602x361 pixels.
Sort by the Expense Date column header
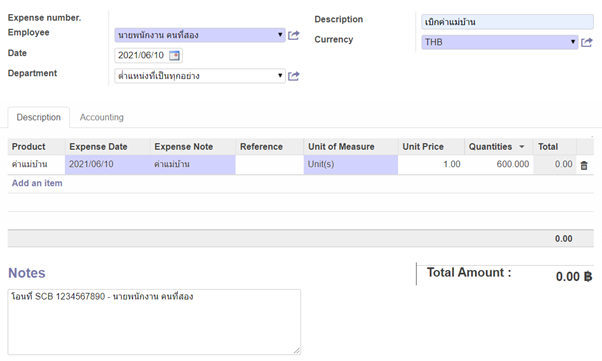pyautogui.click(x=108, y=147)
